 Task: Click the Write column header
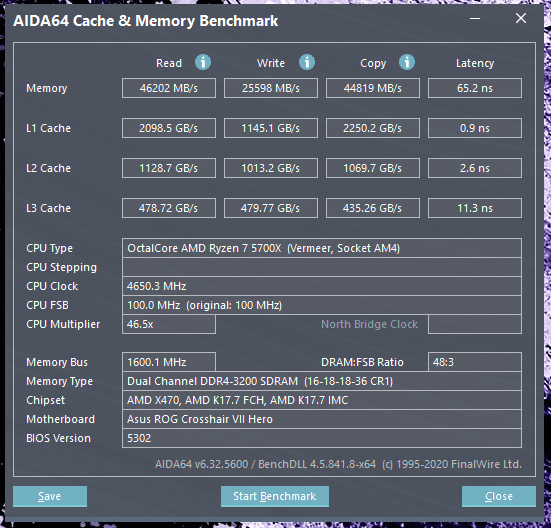[271, 63]
